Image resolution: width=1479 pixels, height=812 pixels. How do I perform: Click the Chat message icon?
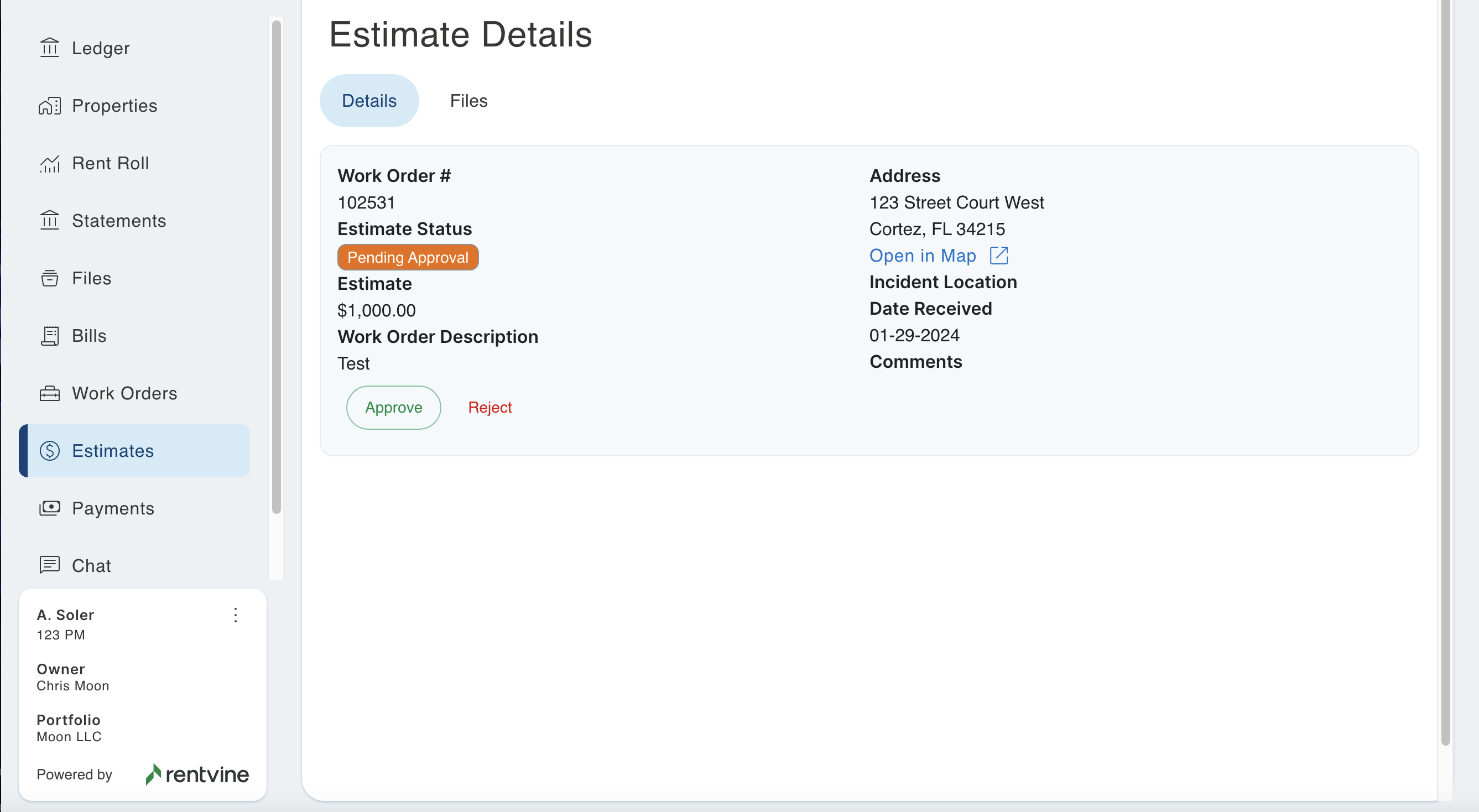coord(49,565)
